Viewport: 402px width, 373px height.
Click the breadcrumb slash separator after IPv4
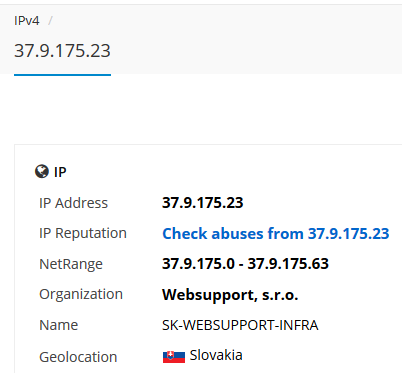[50, 21]
